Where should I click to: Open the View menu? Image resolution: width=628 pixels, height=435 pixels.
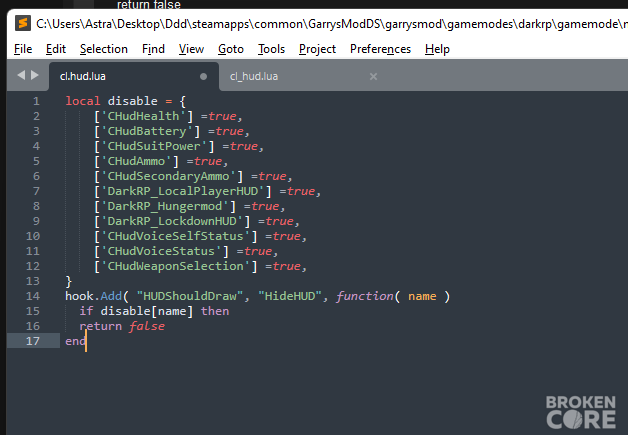coord(191,49)
